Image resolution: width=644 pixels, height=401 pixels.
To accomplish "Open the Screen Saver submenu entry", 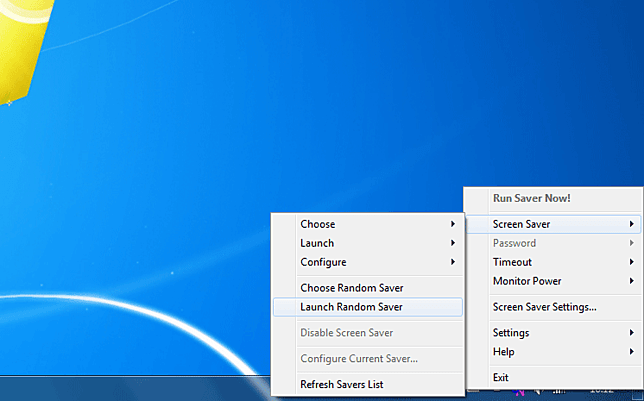I will point(554,224).
